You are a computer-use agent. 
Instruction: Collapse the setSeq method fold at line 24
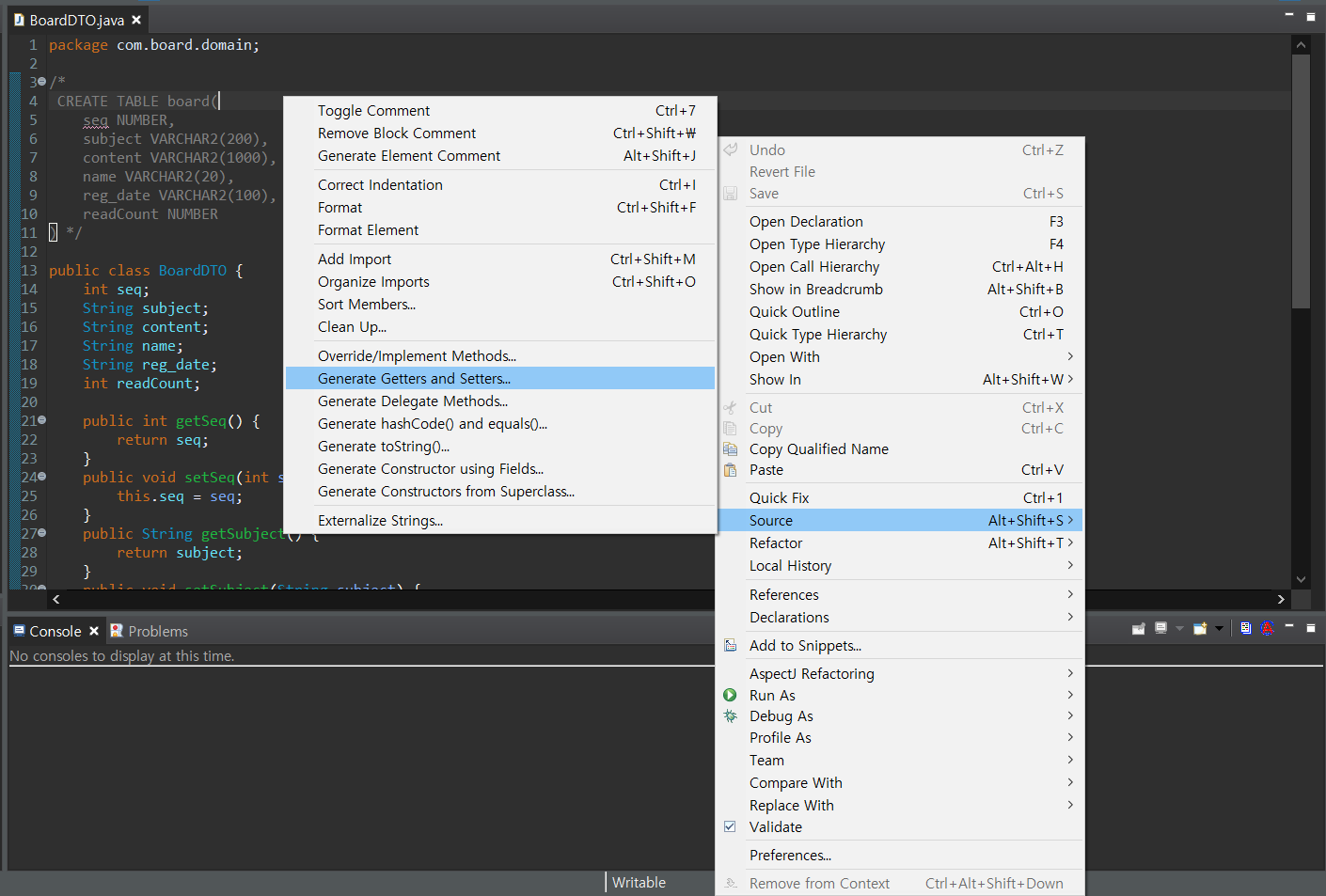click(41, 477)
